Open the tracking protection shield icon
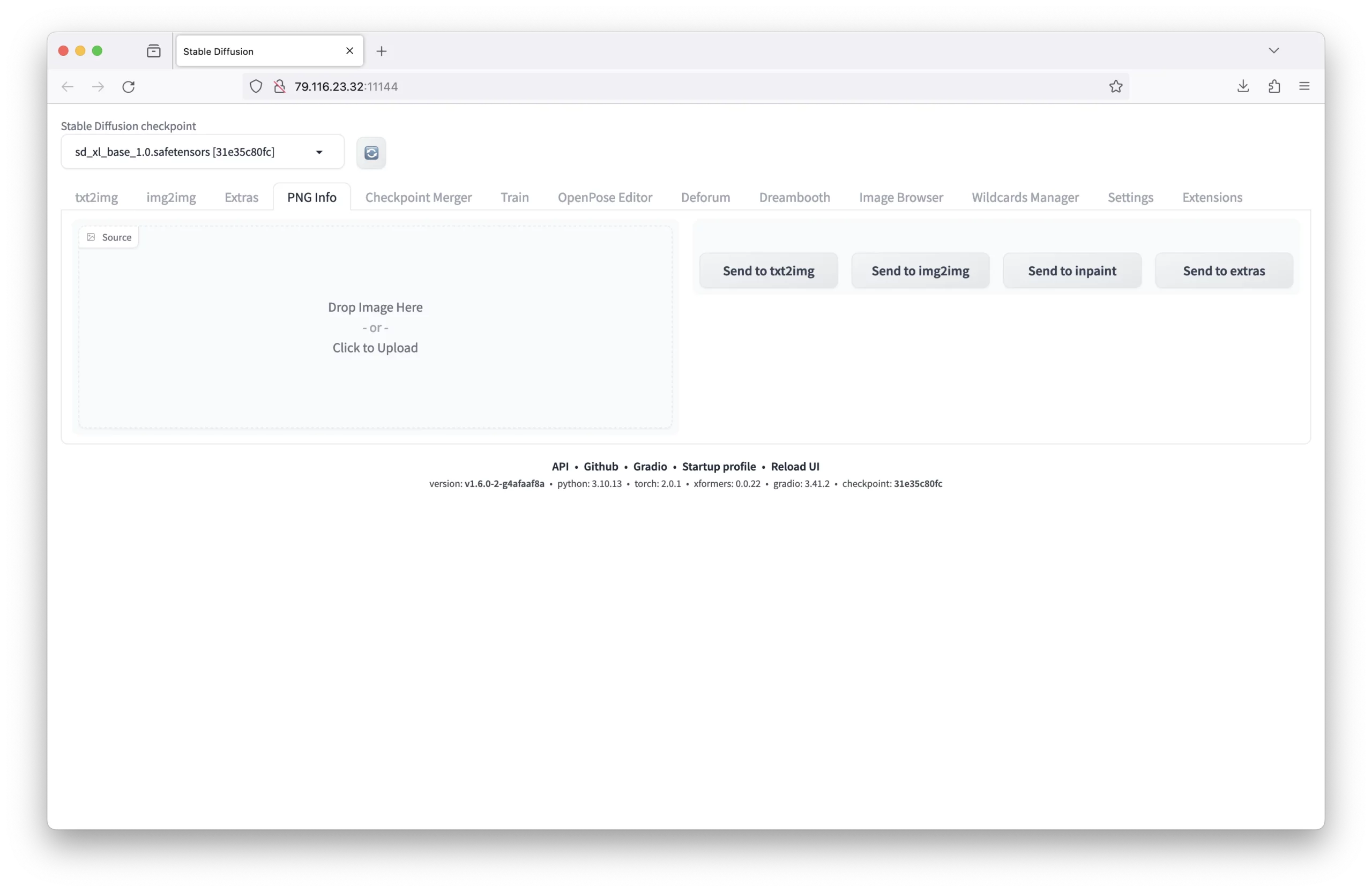1372x892 pixels. click(x=256, y=86)
